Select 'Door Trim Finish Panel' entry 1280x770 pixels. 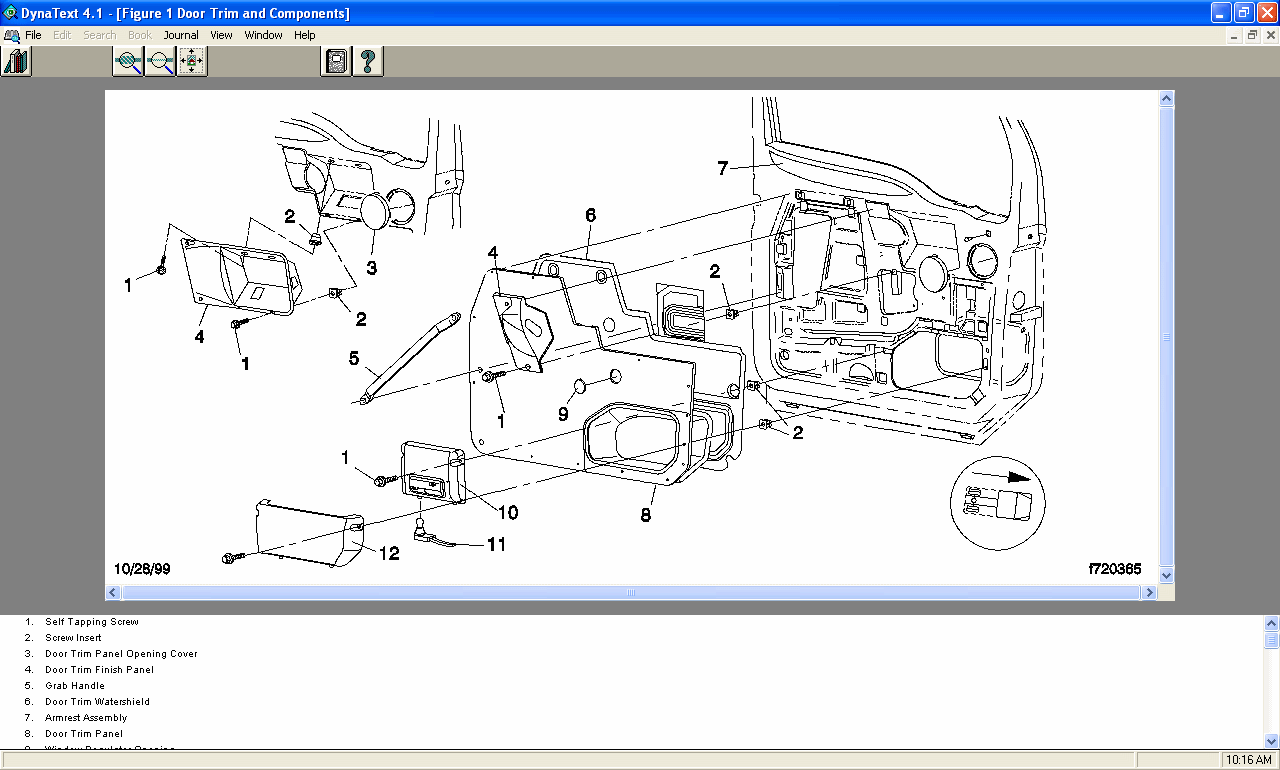click(x=99, y=670)
